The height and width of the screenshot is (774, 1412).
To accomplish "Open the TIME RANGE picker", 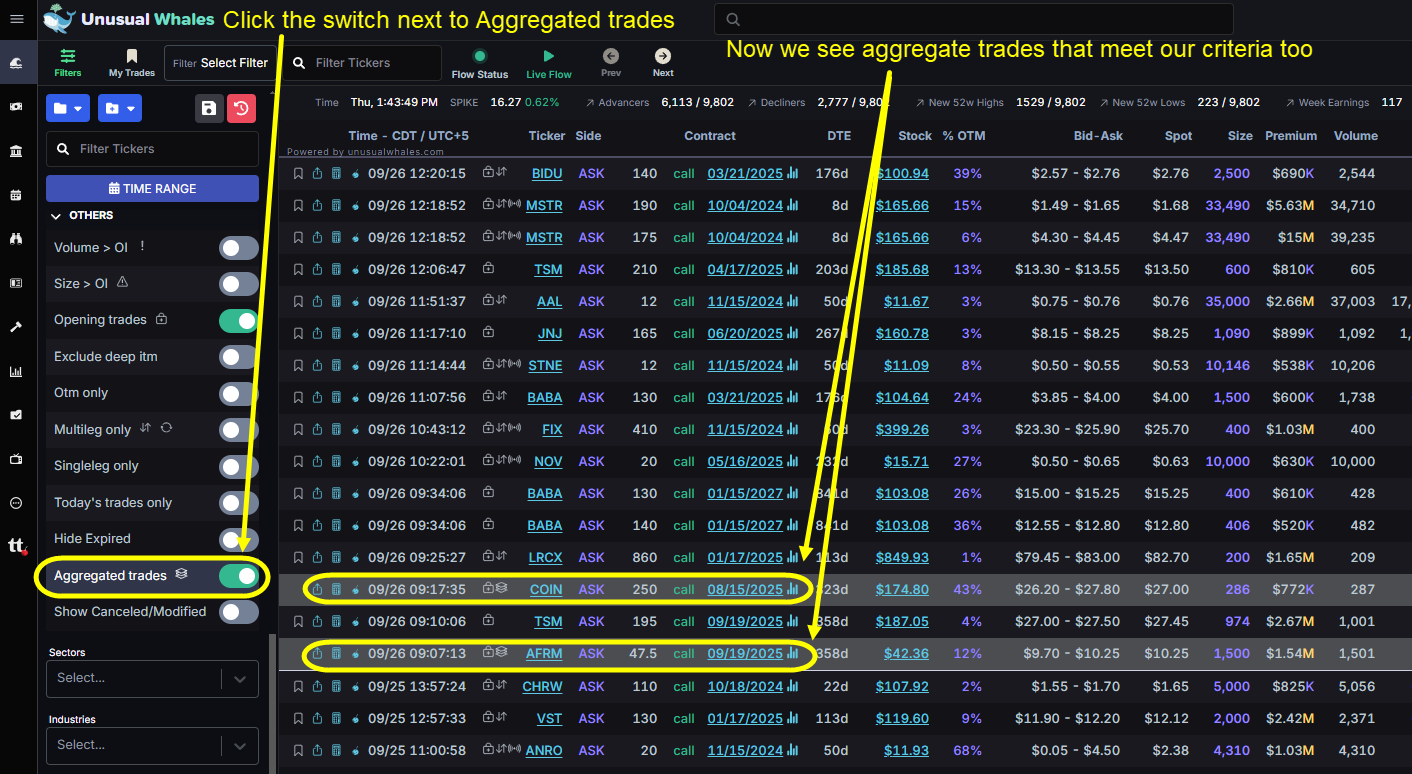I will click(x=152, y=188).
